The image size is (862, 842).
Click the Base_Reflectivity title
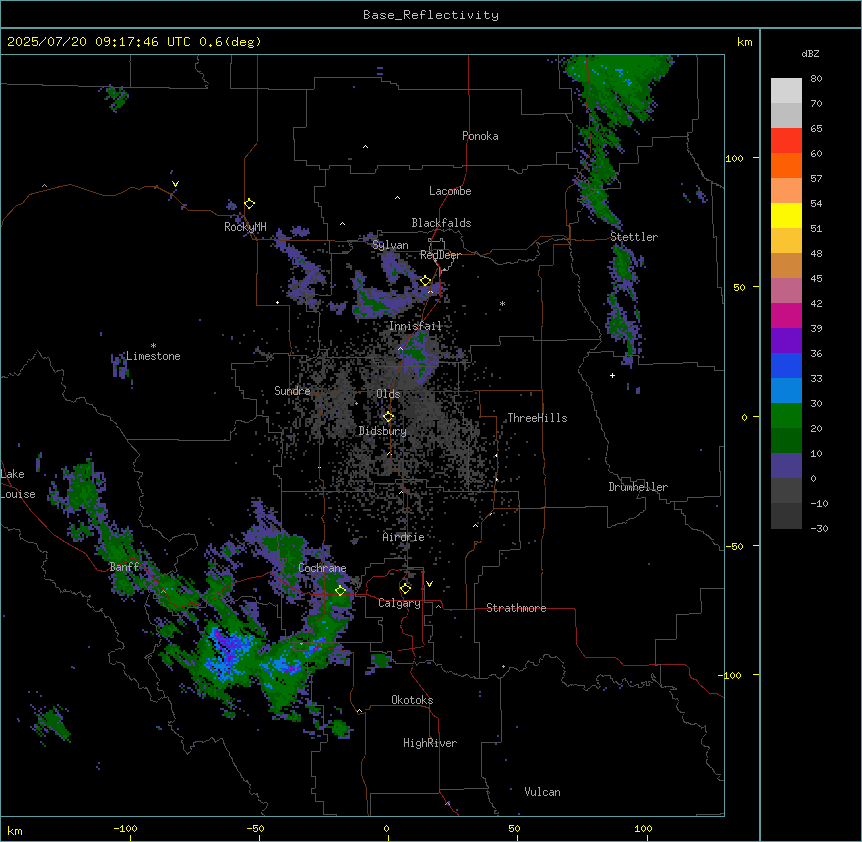(x=431, y=15)
